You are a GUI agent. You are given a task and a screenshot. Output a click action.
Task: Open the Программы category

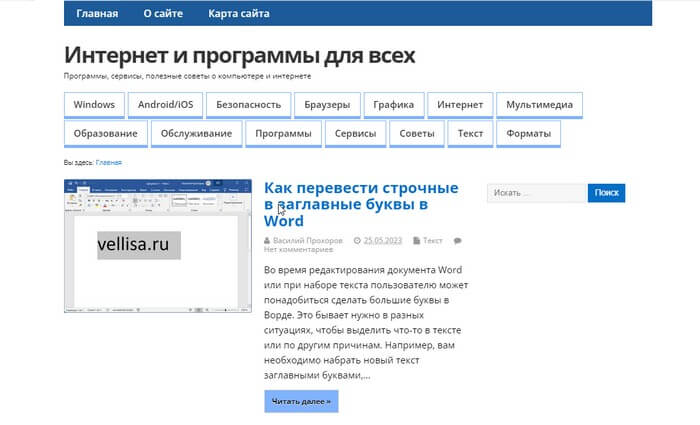point(283,133)
